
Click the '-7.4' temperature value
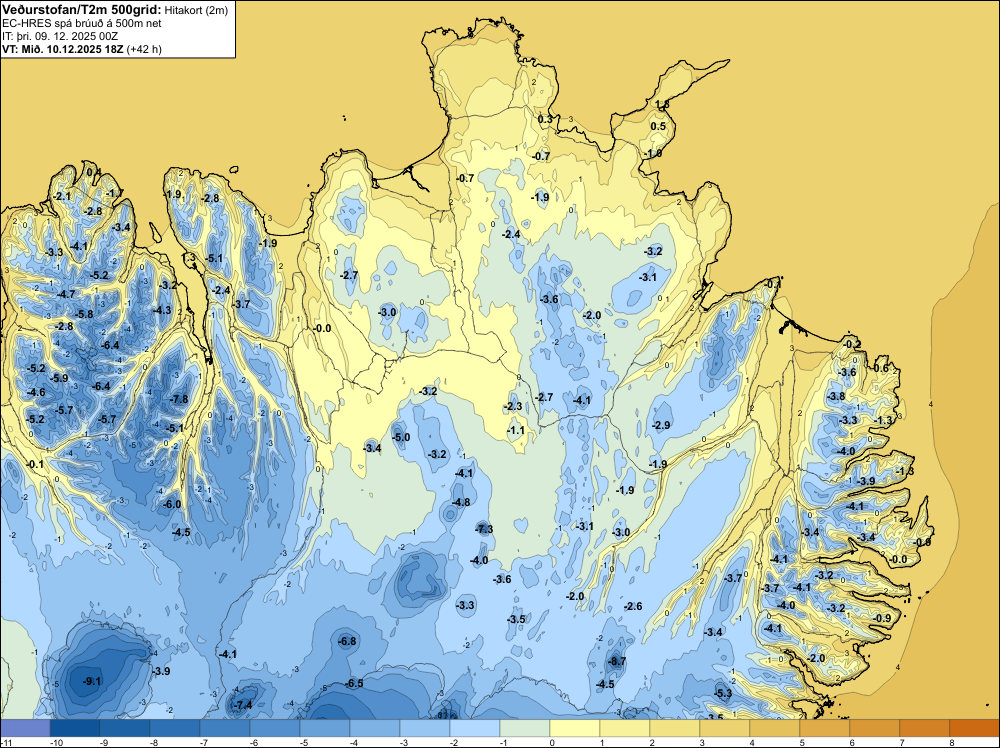243,705
